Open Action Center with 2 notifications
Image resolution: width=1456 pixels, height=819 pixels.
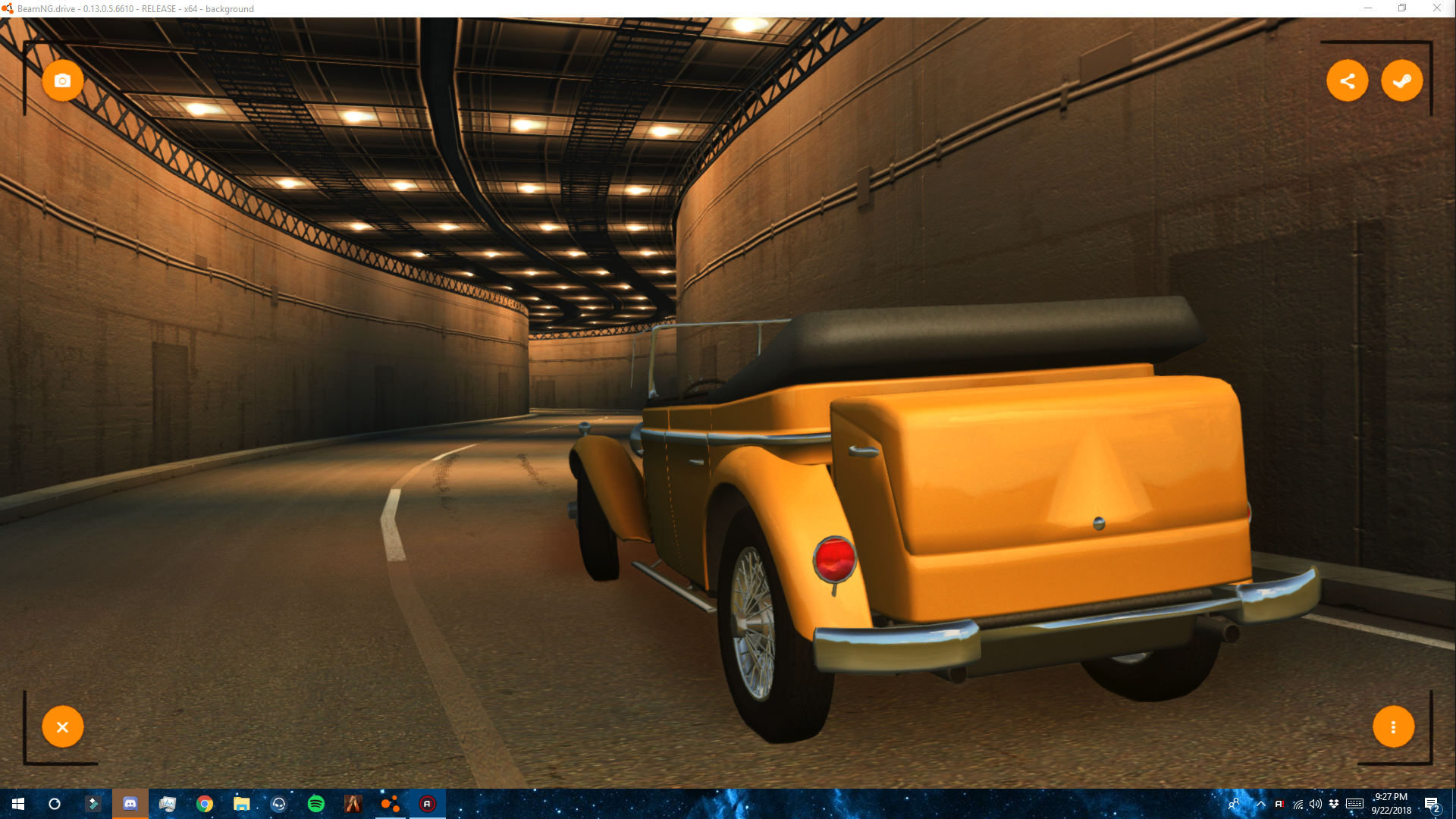(x=1432, y=804)
